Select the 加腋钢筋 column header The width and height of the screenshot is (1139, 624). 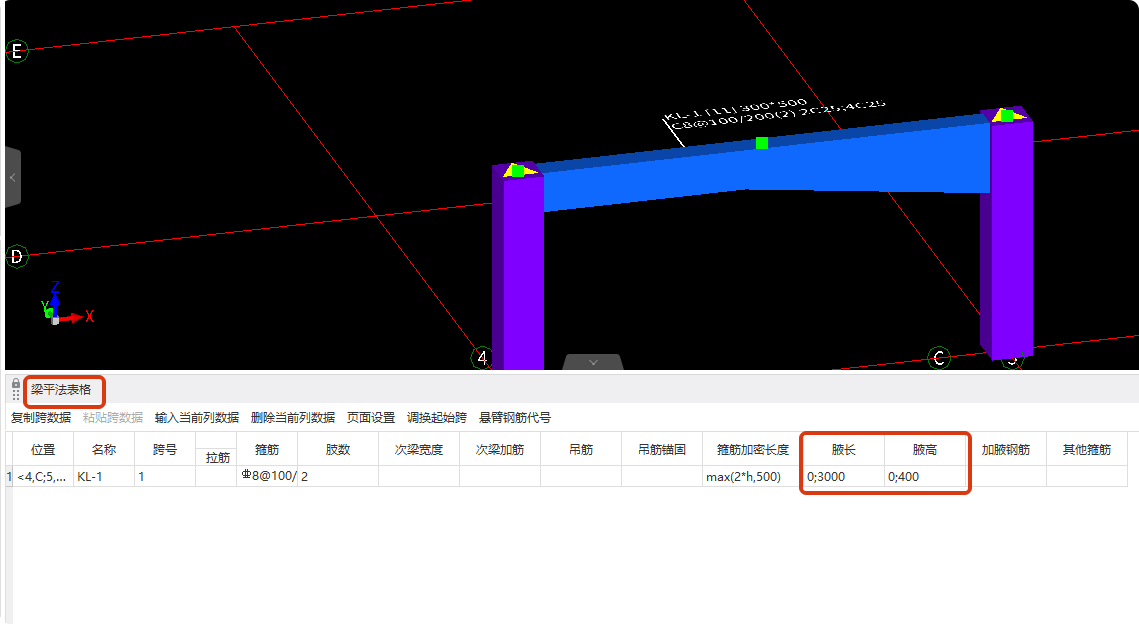[x=1006, y=450]
